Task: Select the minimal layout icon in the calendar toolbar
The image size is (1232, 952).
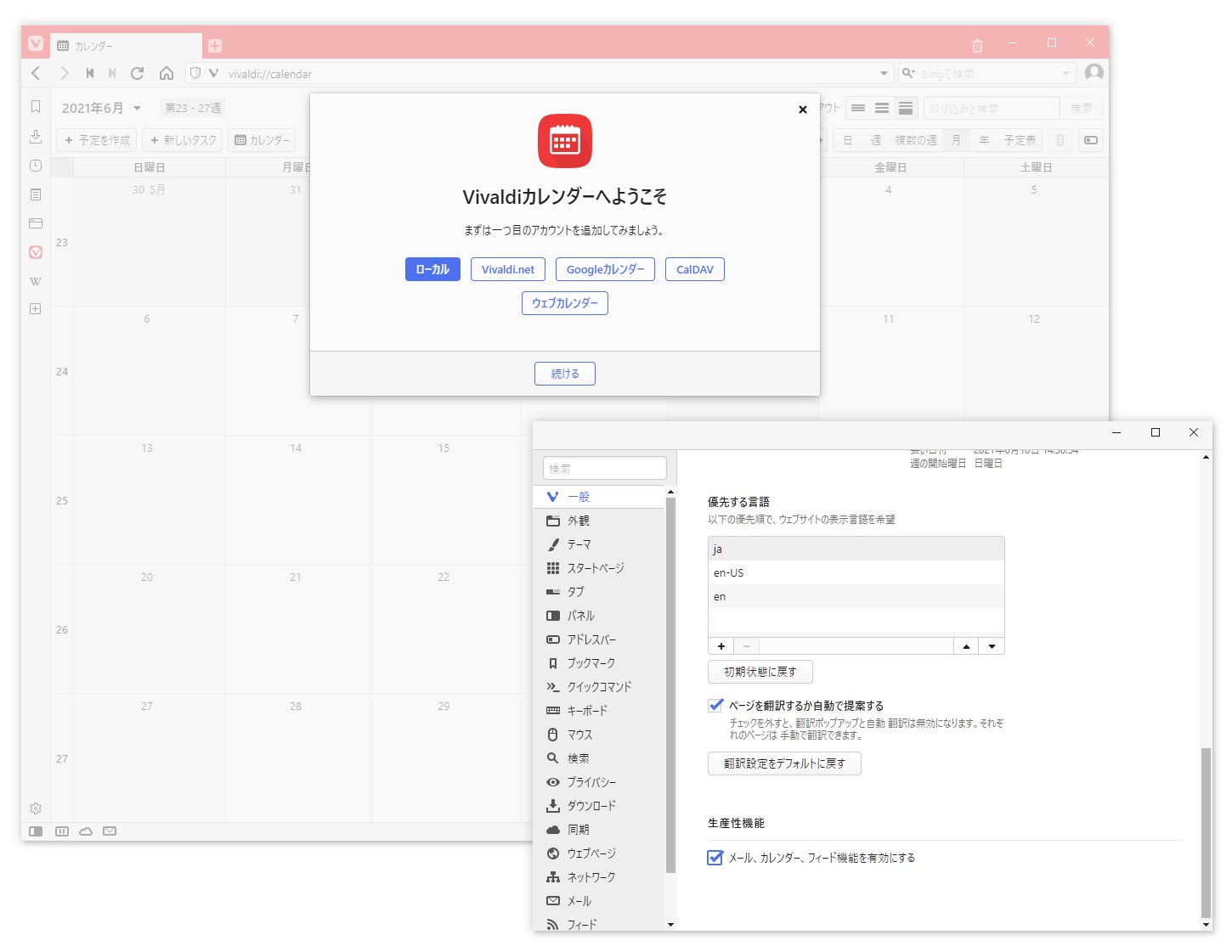Action: pos(858,108)
